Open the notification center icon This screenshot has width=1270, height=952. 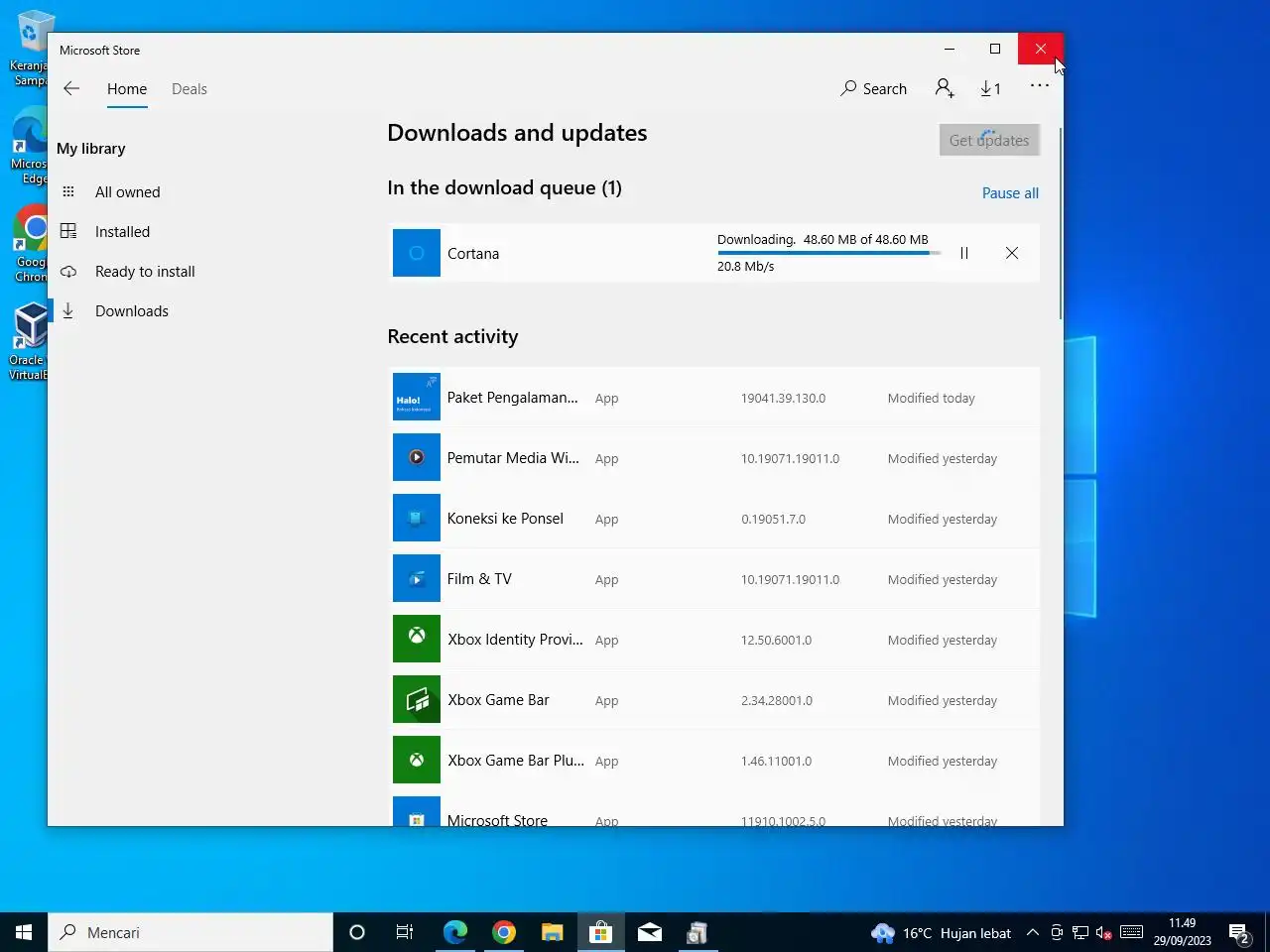(1239, 932)
